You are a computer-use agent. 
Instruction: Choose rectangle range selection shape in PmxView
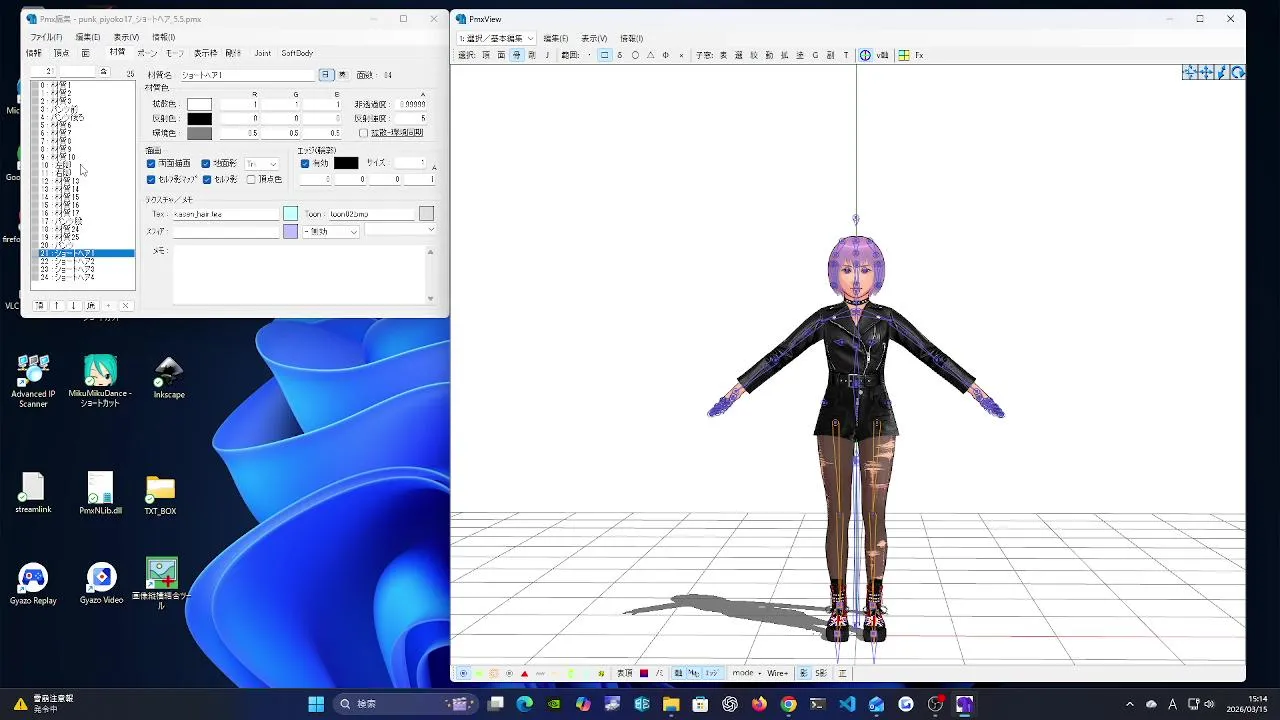605,55
